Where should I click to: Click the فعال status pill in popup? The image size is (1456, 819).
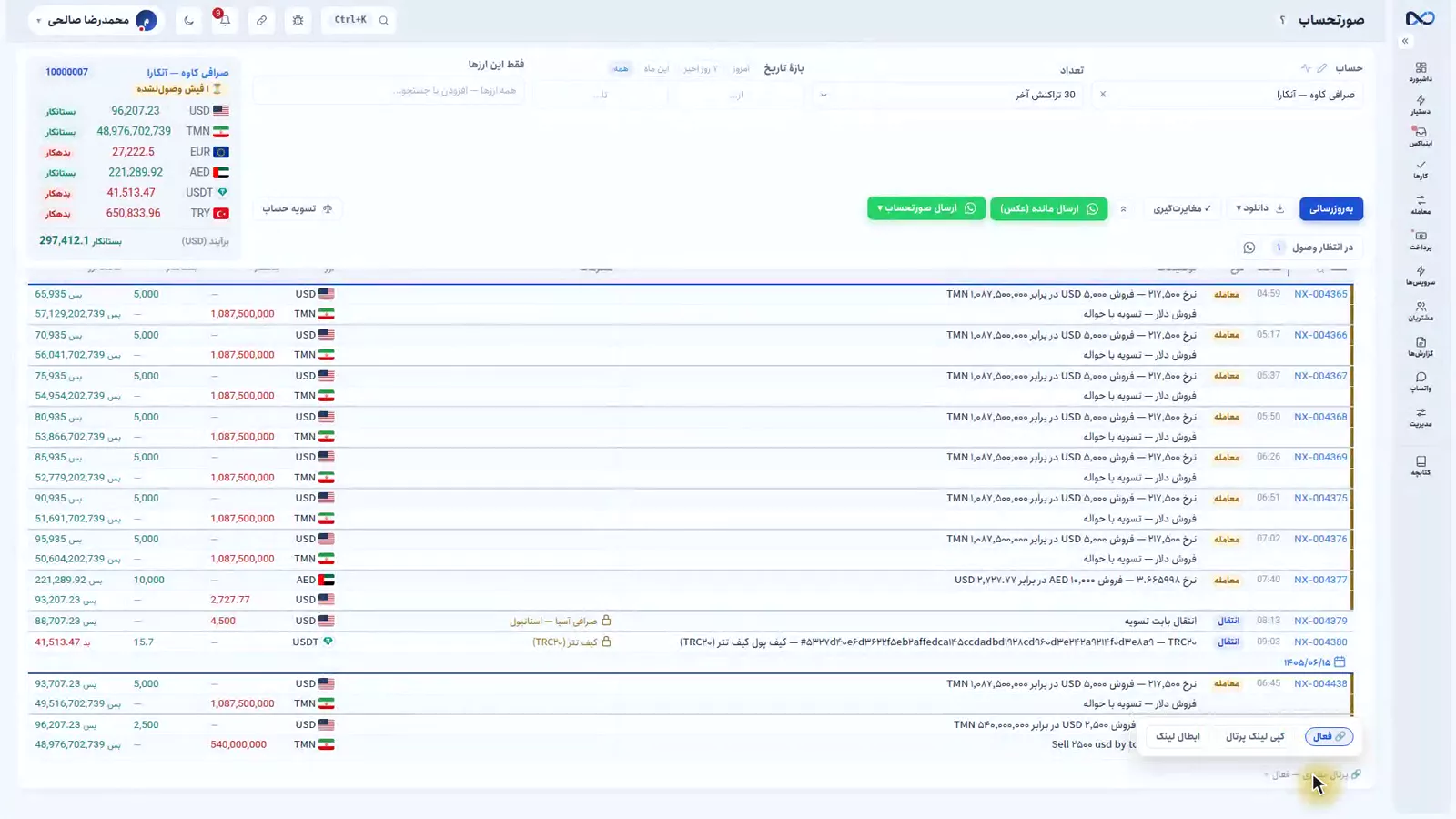click(1329, 736)
